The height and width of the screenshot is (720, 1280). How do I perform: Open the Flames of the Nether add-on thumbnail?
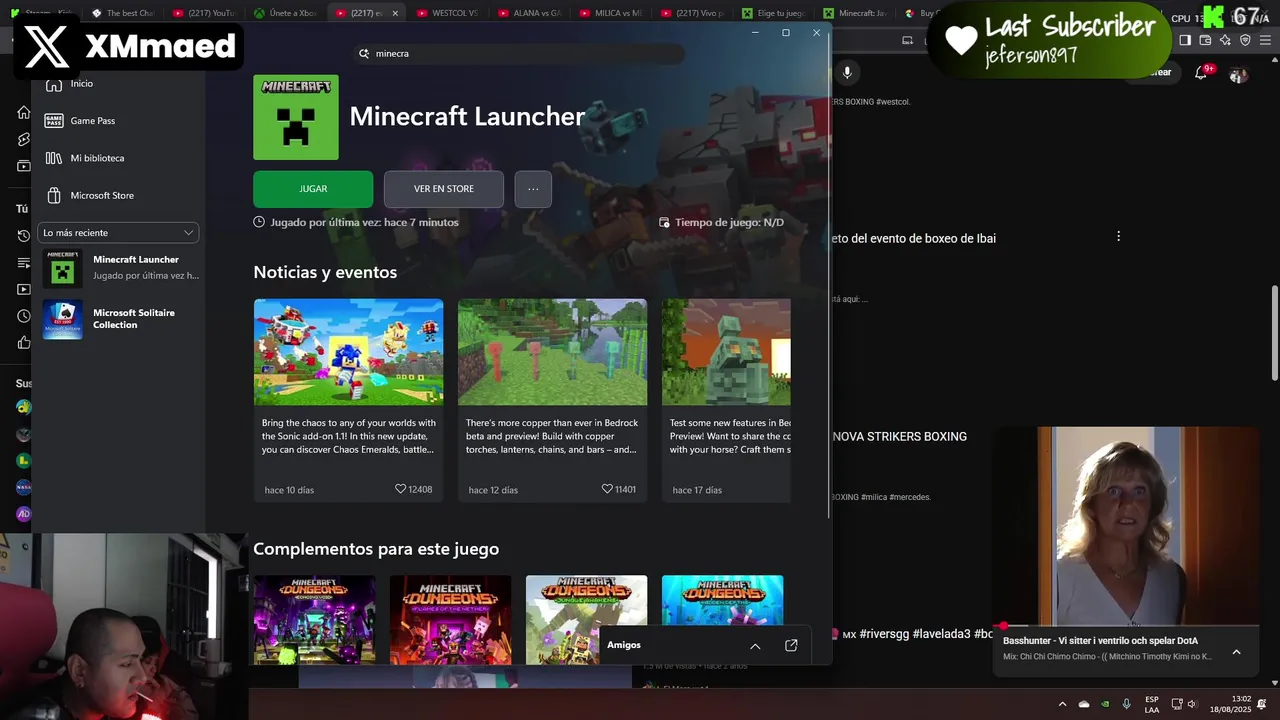(x=450, y=620)
